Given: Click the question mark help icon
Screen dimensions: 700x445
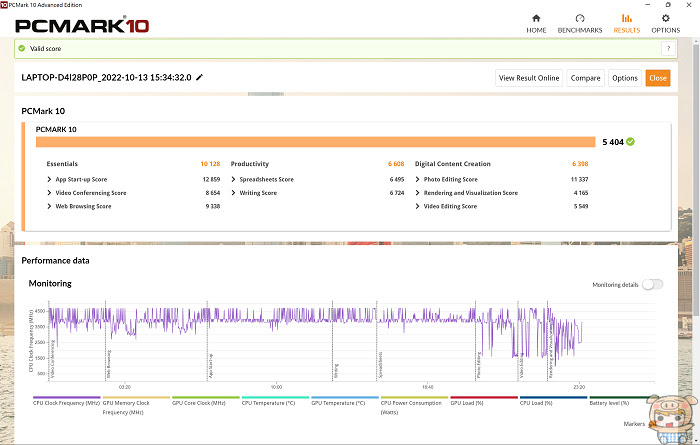Looking at the screenshot, I should point(668,49).
